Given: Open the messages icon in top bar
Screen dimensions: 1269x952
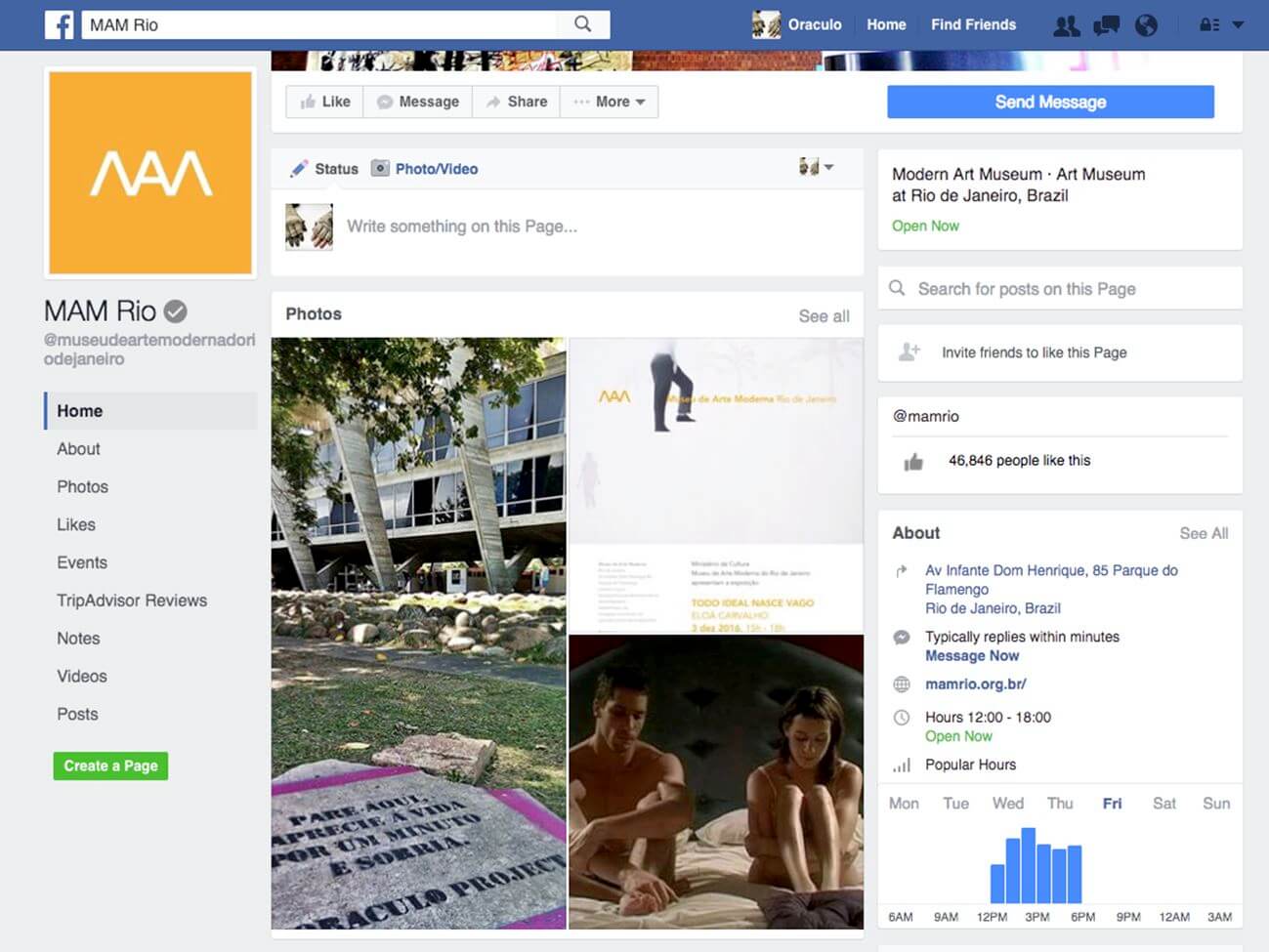Looking at the screenshot, I should 1106,25.
